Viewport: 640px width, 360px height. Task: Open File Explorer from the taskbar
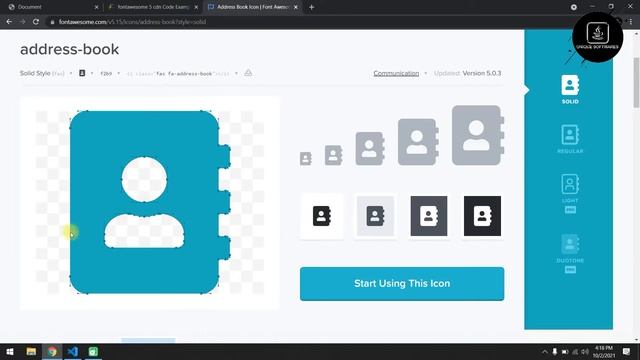[31, 351]
